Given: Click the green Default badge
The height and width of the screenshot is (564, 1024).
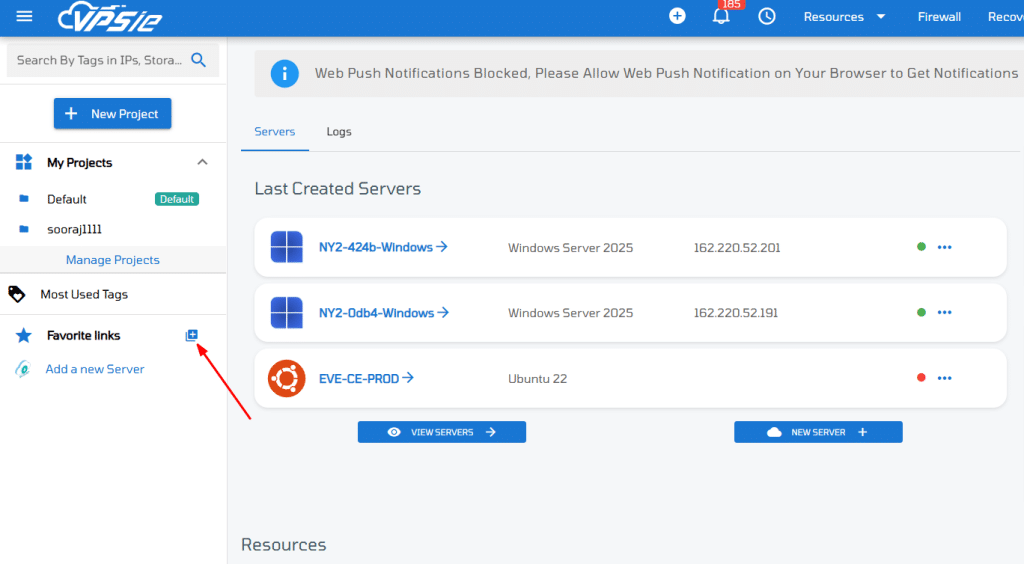Looking at the screenshot, I should click(177, 199).
